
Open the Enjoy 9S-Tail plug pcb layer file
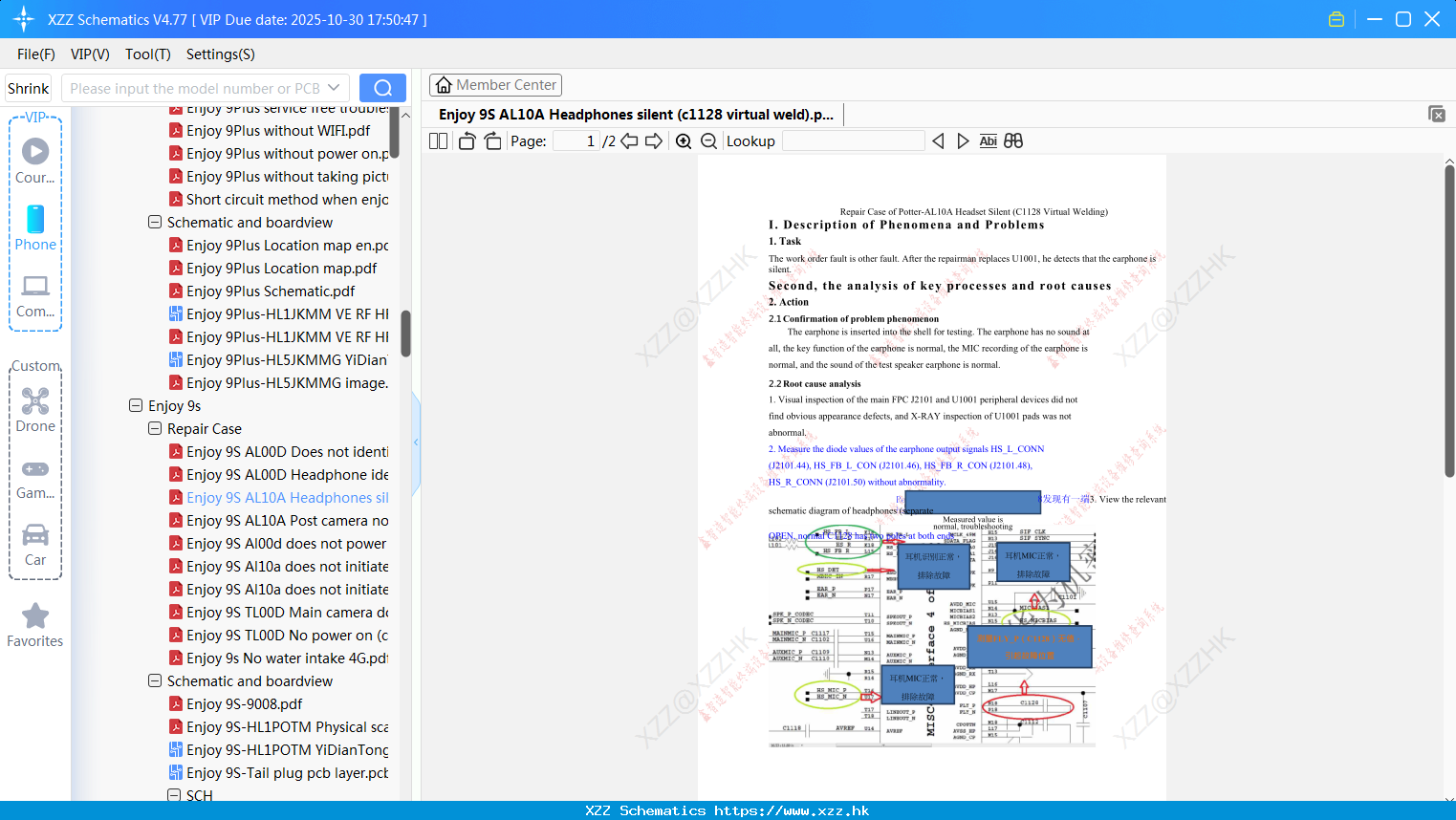(x=278, y=772)
